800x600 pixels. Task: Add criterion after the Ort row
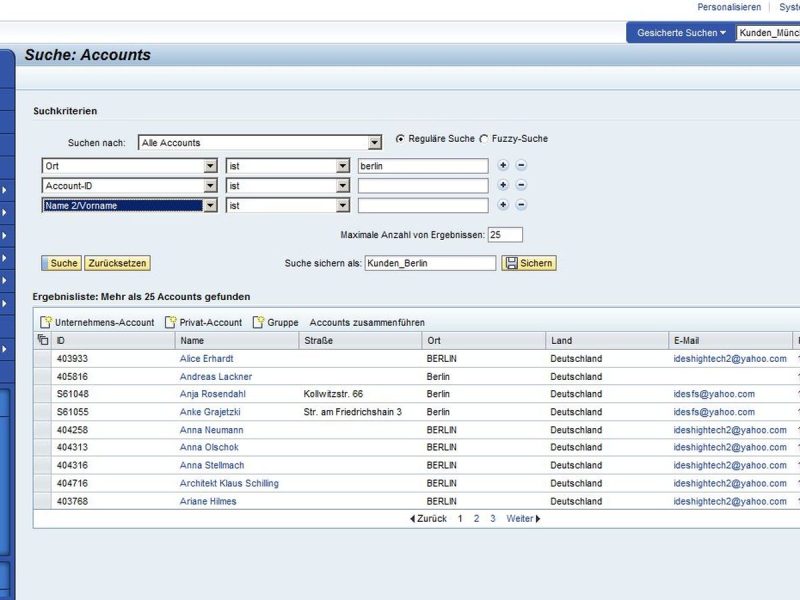click(x=503, y=165)
